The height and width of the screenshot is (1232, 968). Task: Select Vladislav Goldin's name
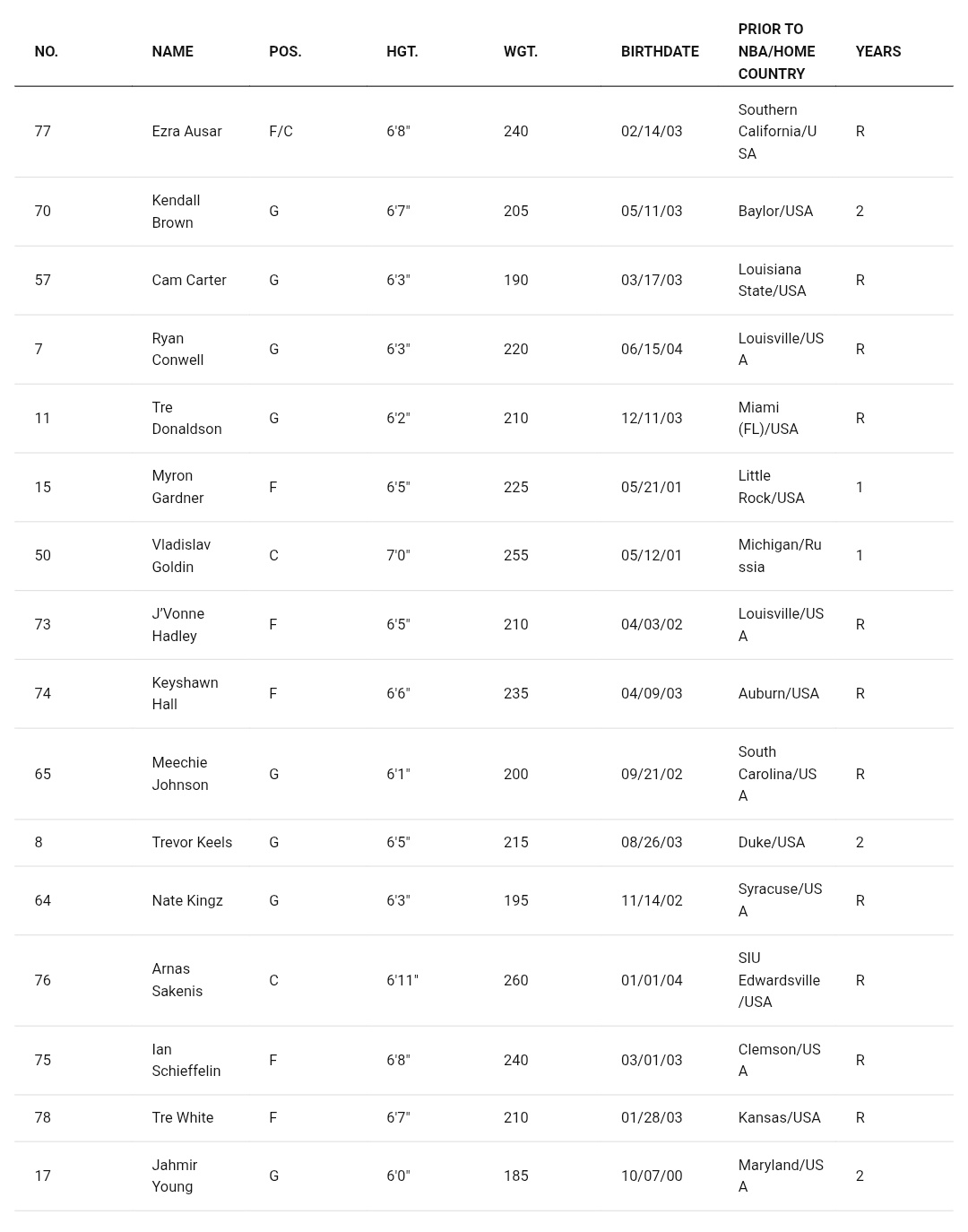pyautogui.click(x=181, y=556)
